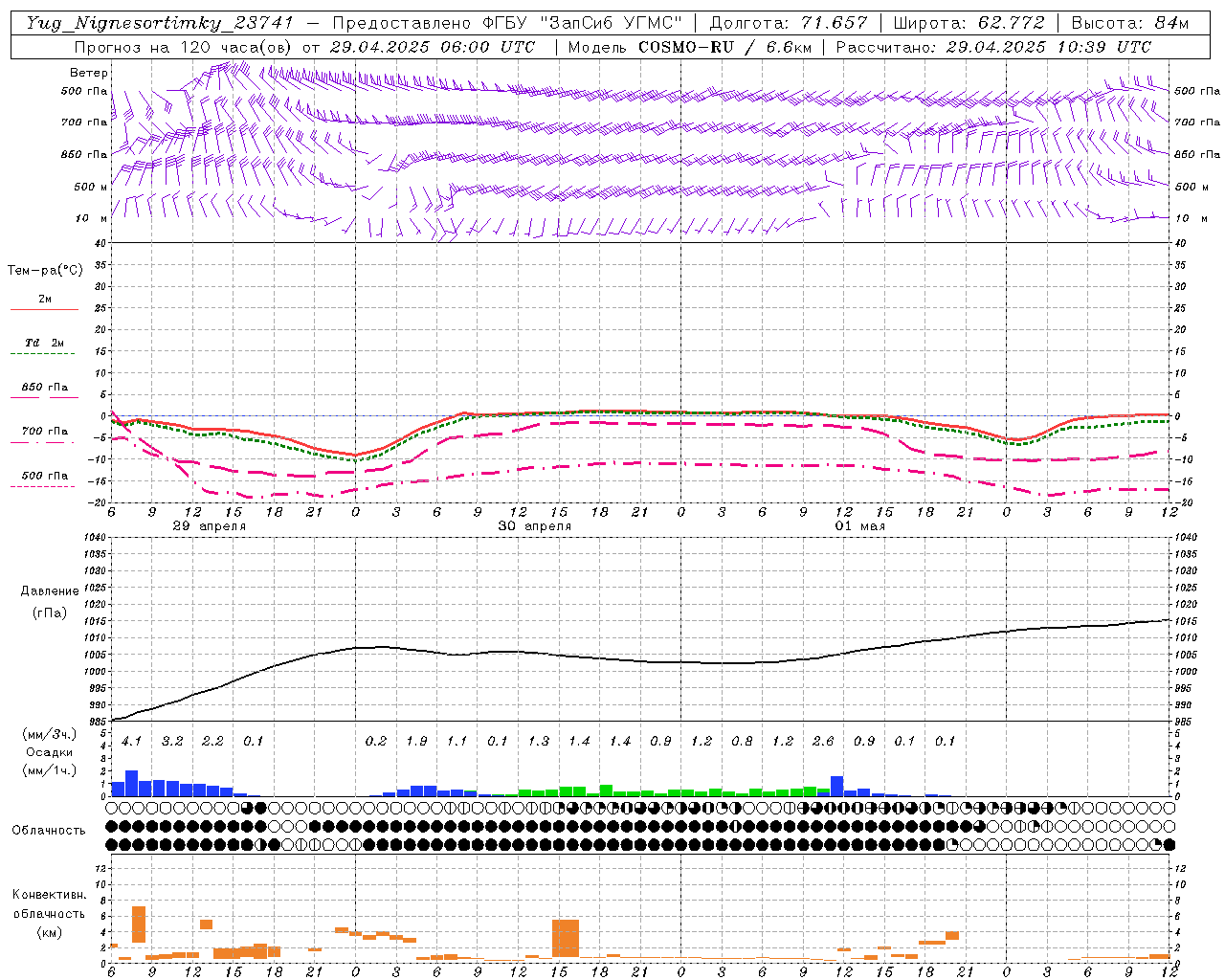Screen dimensions: 1225x980
Task: Click the Давление (гПа) pressure label
Action: pyautogui.click(x=48, y=602)
